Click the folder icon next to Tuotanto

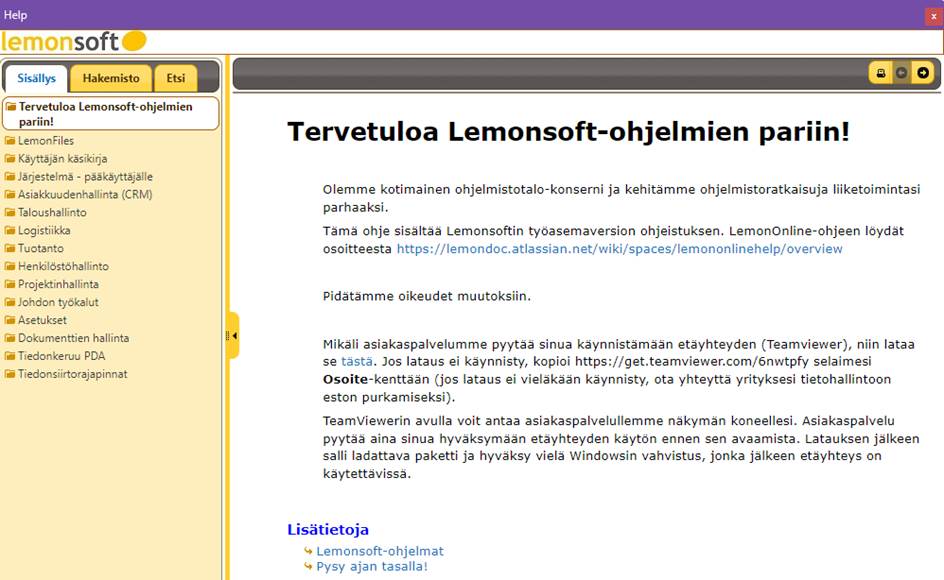(10, 248)
